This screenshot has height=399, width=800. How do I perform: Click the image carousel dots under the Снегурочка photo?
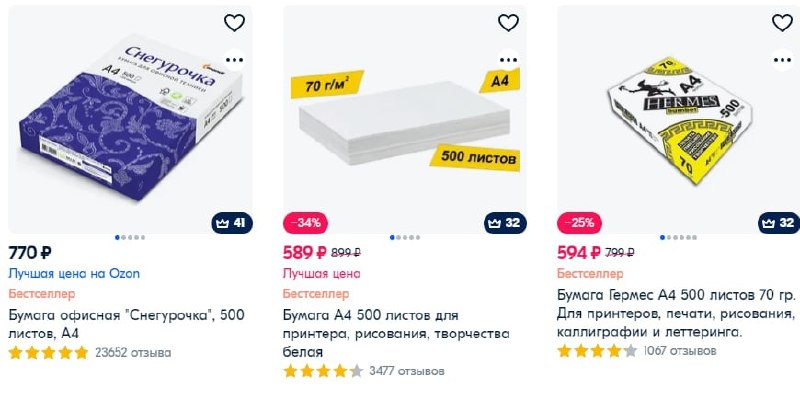[130, 237]
